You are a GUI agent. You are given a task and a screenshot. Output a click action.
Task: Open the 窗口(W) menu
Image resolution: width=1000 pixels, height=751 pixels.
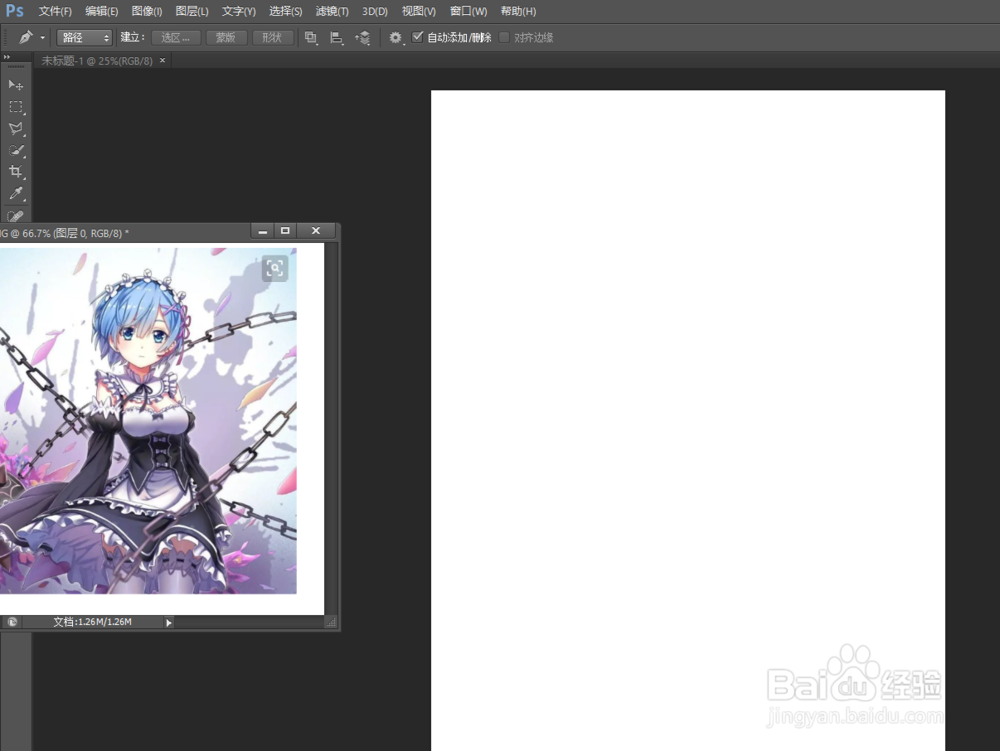point(468,11)
